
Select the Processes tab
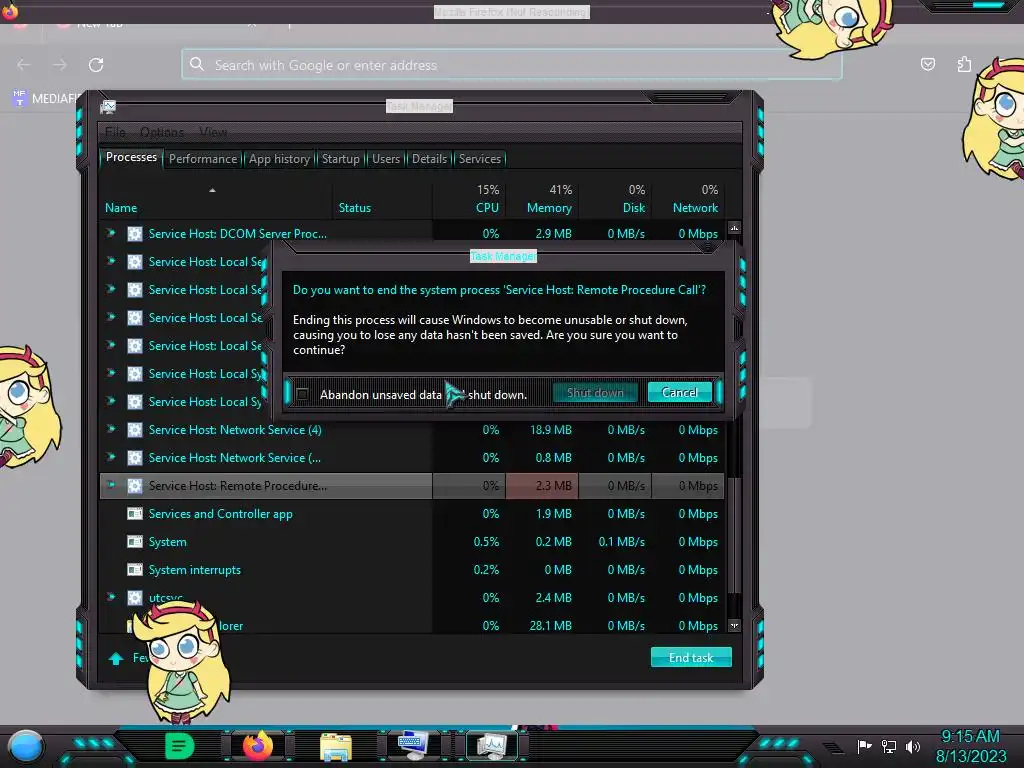(131, 157)
